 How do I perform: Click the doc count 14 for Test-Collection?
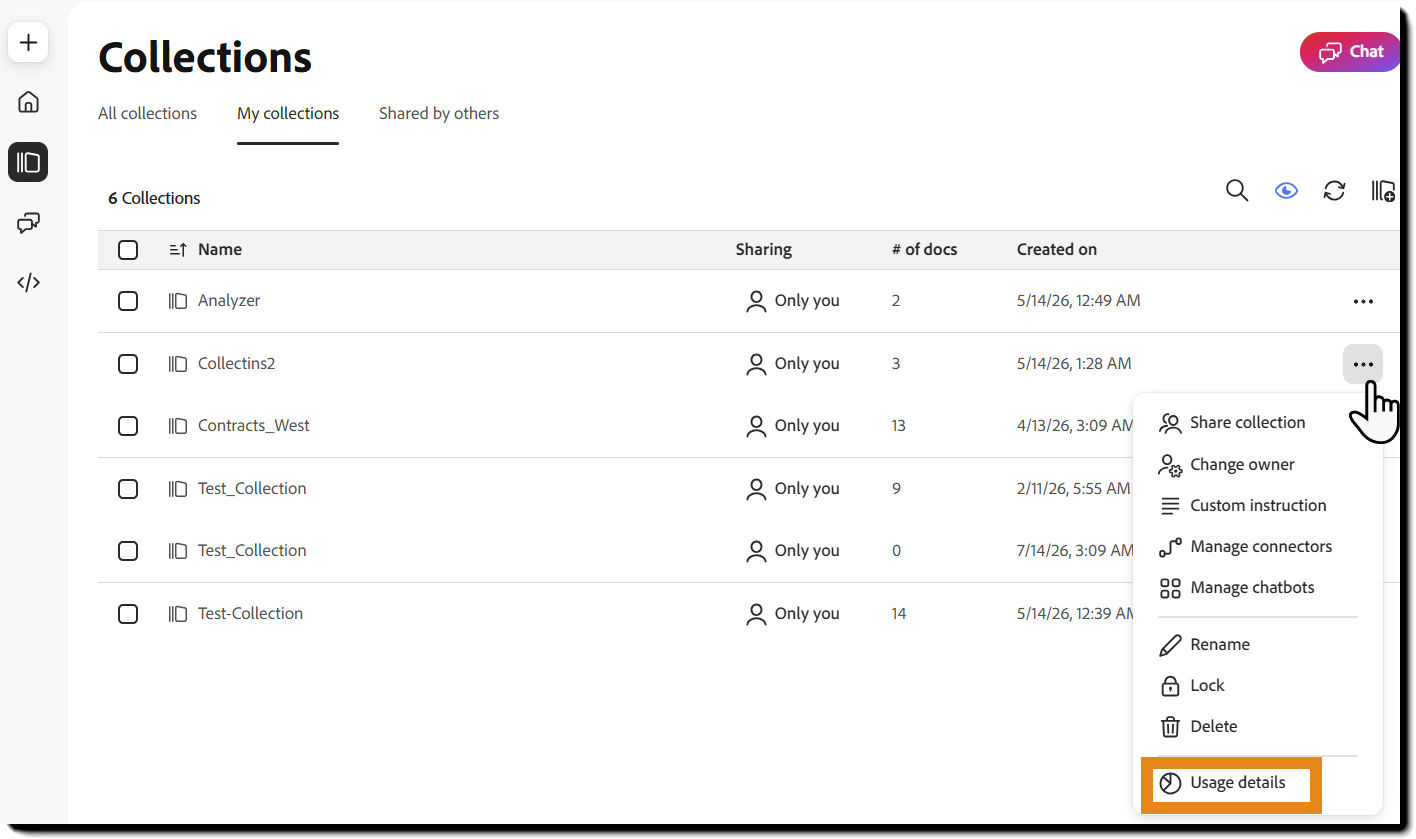pos(898,613)
